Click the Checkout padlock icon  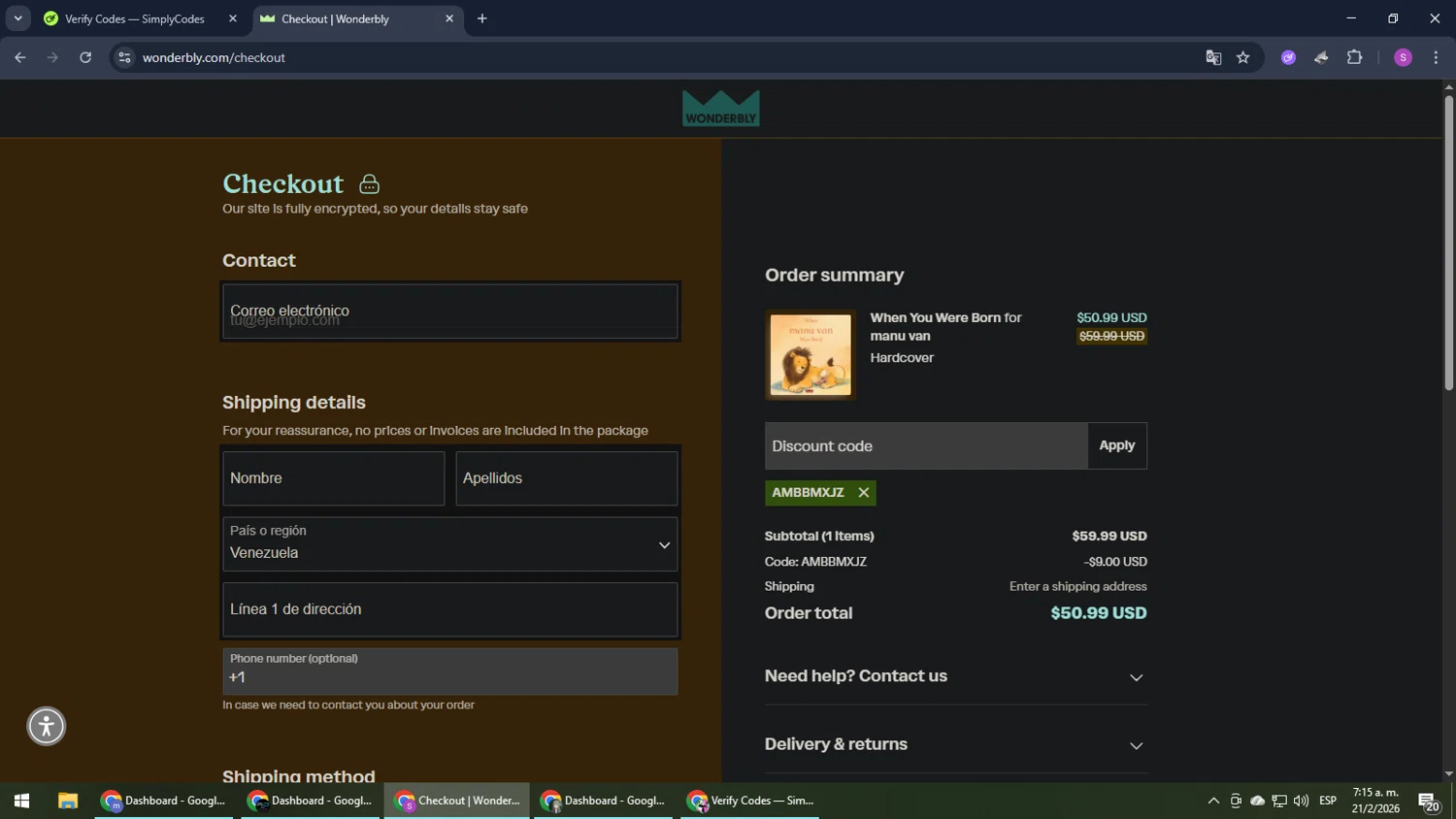point(369,184)
